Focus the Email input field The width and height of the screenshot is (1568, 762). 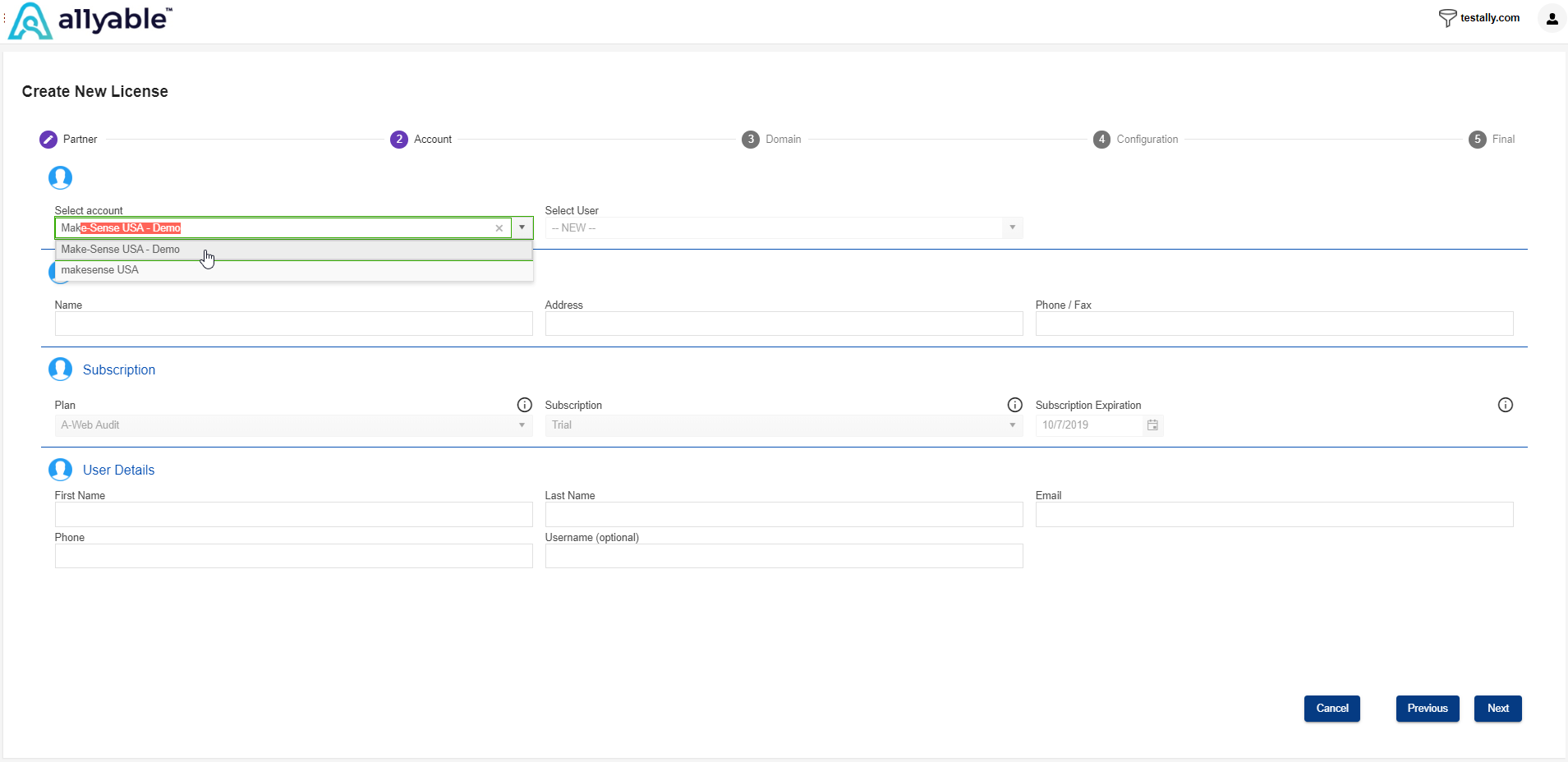1274,515
